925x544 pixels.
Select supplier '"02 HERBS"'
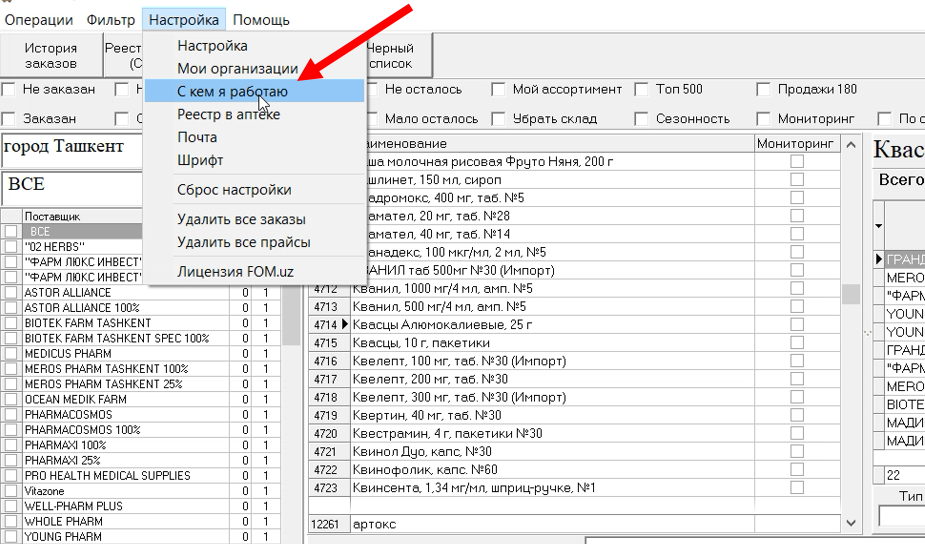click(83, 247)
